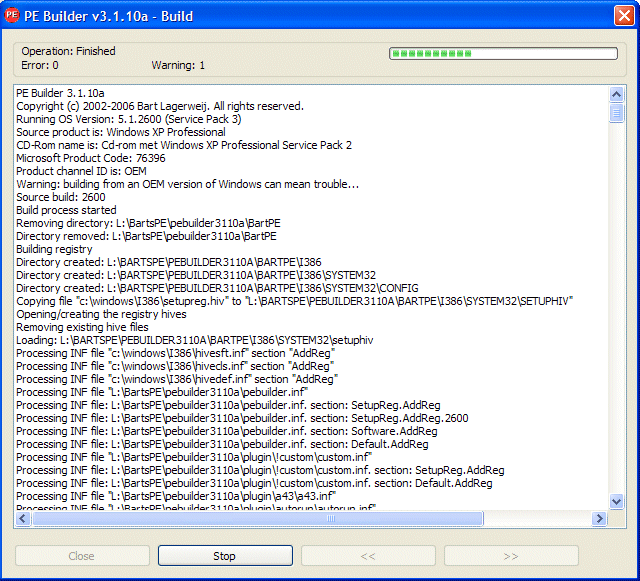Select 'Opening/creating the registry hives' line

tap(101, 314)
